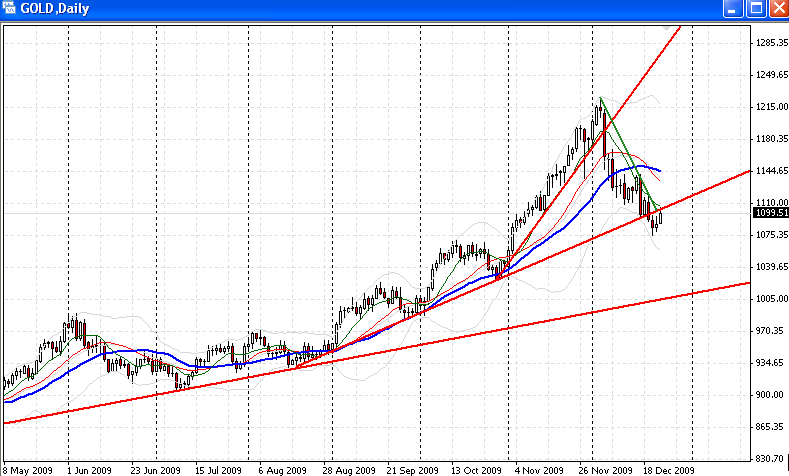Select the current price label 1099.51
The image size is (789, 476).
tap(771, 213)
